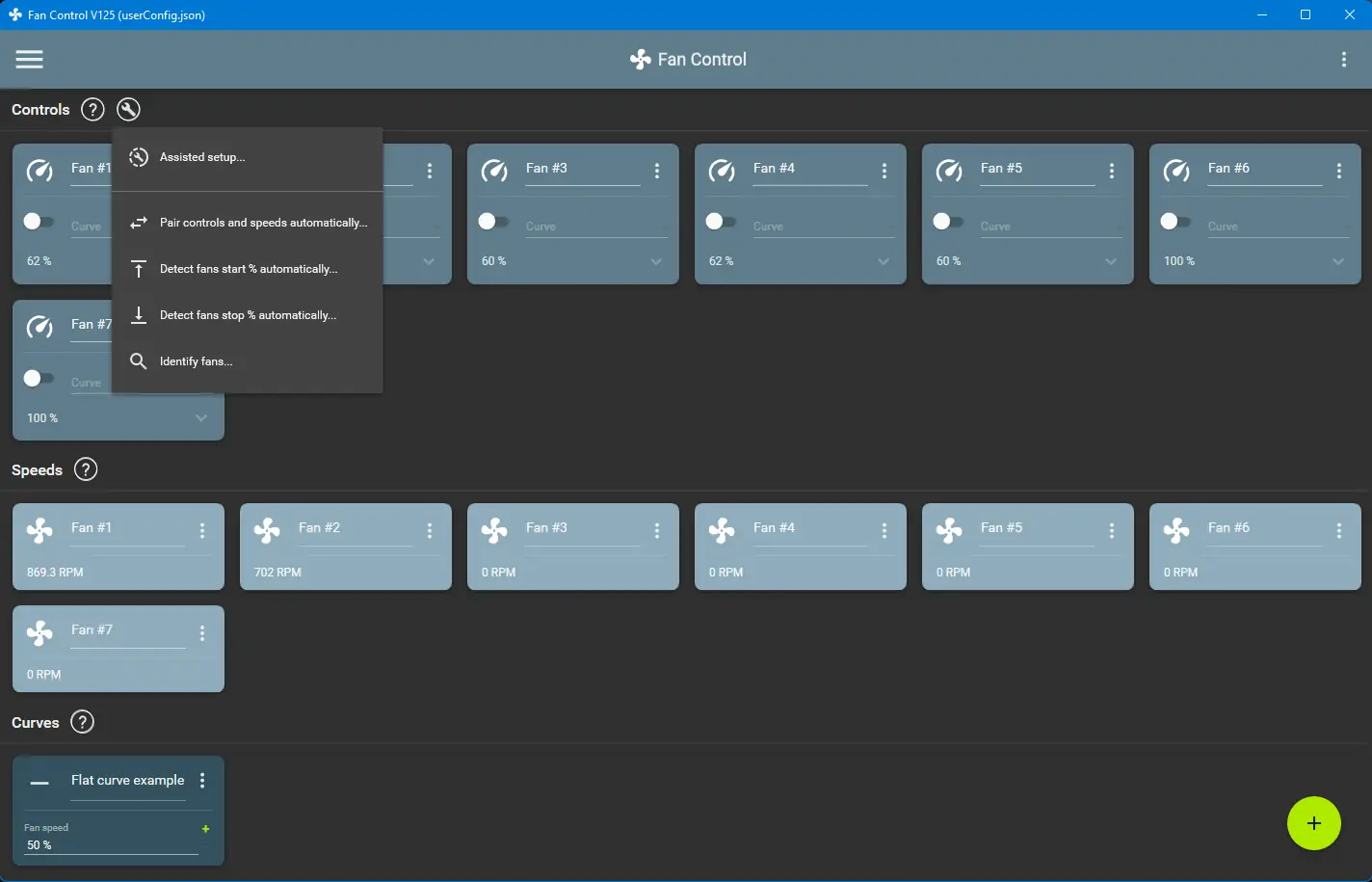The height and width of the screenshot is (882, 1372).
Task: Open three-dot menu on Fan #4 speed card
Action: click(884, 530)
